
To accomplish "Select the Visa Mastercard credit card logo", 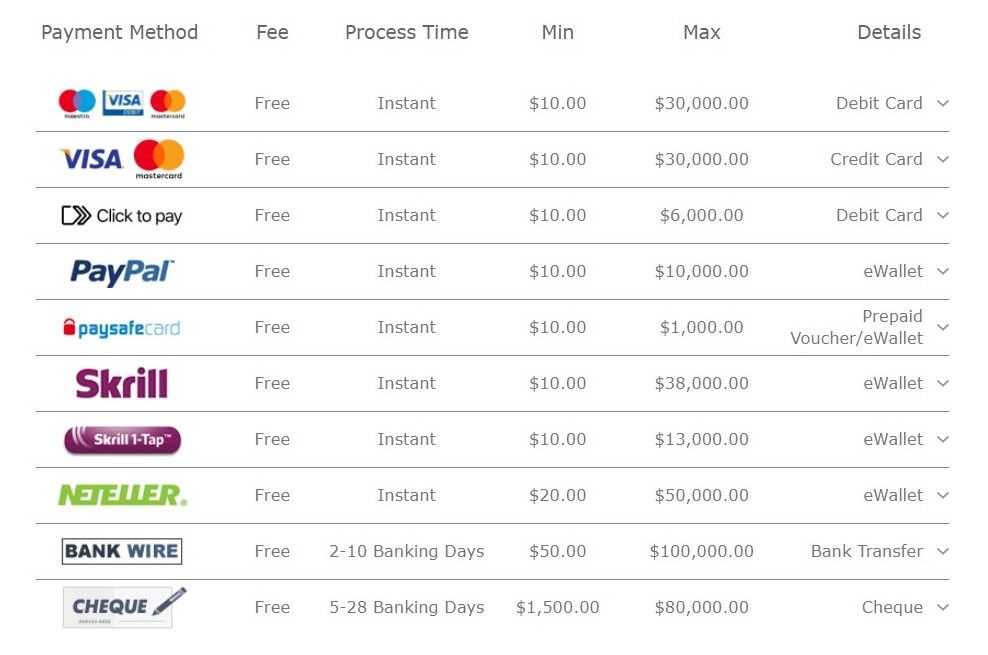I will pyautogui.click(x=122, y=159).
